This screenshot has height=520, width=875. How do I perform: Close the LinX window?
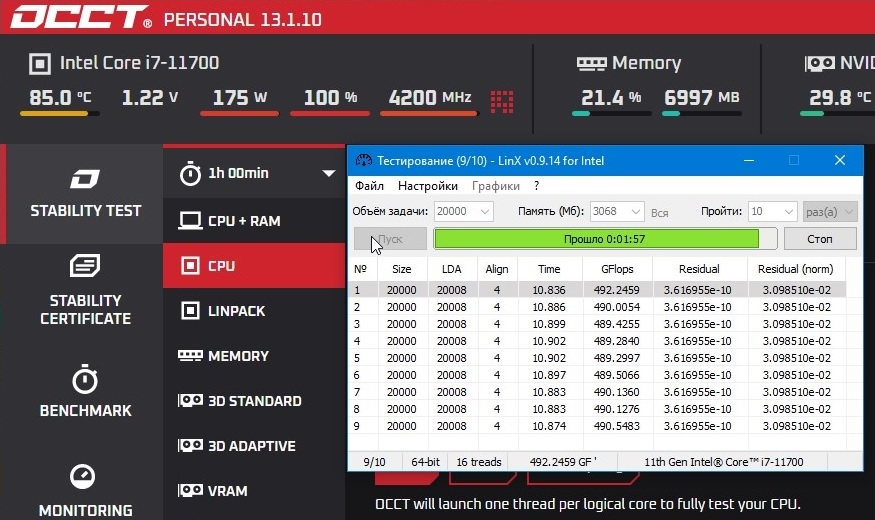pos(840,161)
